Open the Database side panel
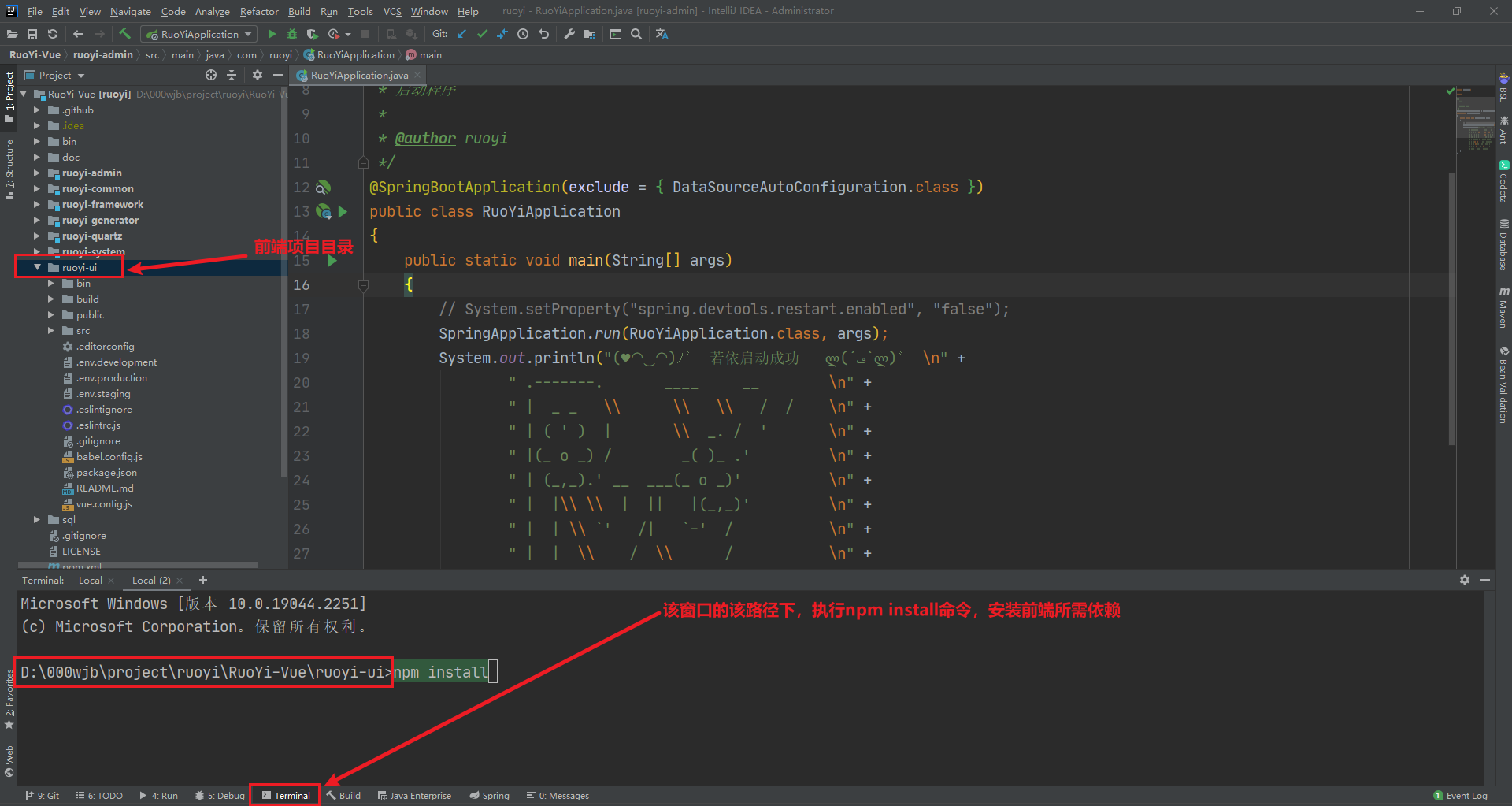The height and width of the screenshot is (806, 1512). [x=1503, y=244]
